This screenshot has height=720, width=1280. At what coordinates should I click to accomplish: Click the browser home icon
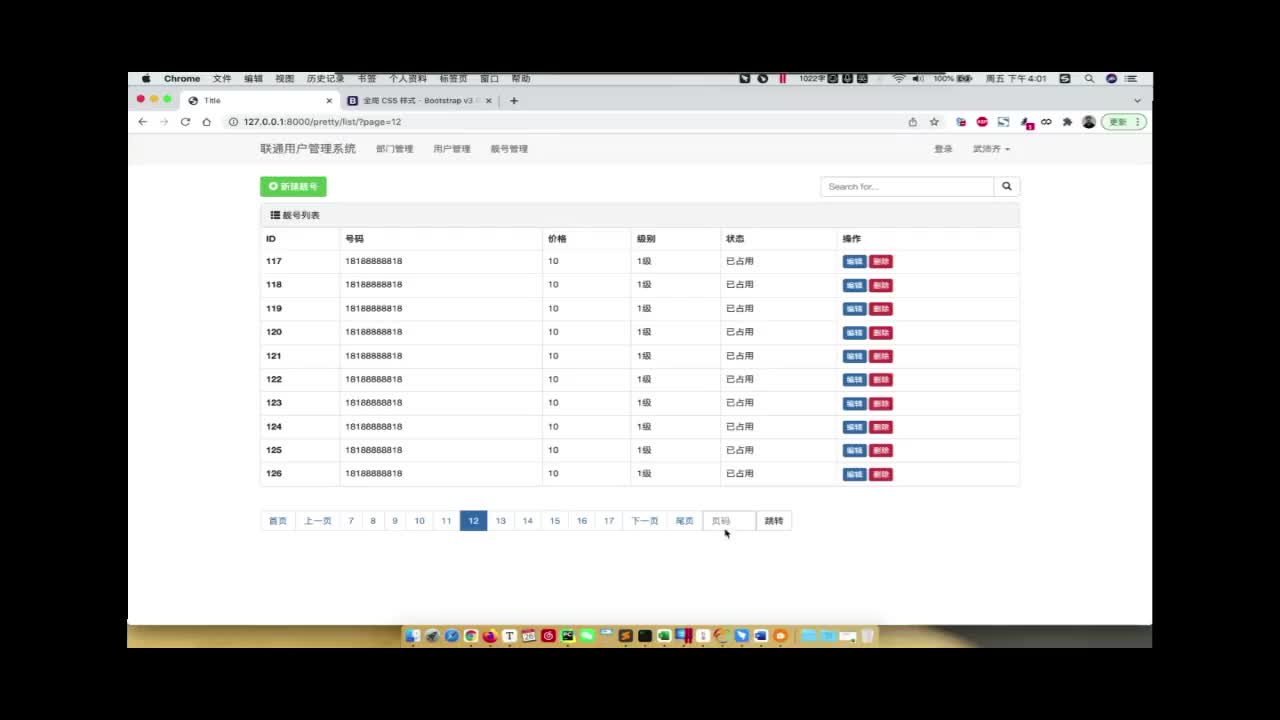[x=207, y=122]
